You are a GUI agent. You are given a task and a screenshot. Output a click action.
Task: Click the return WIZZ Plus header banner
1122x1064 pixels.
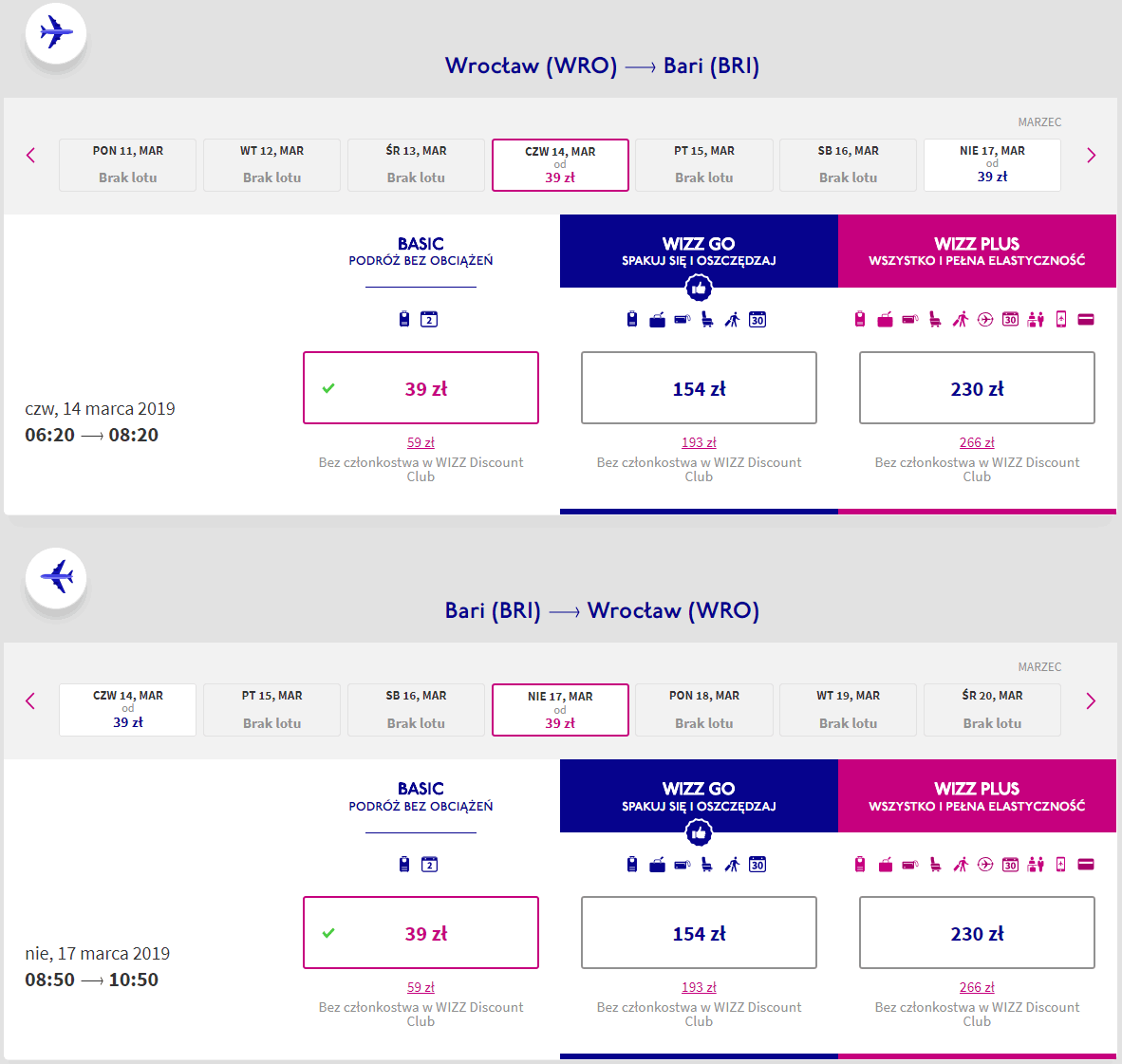pos(977,796)
